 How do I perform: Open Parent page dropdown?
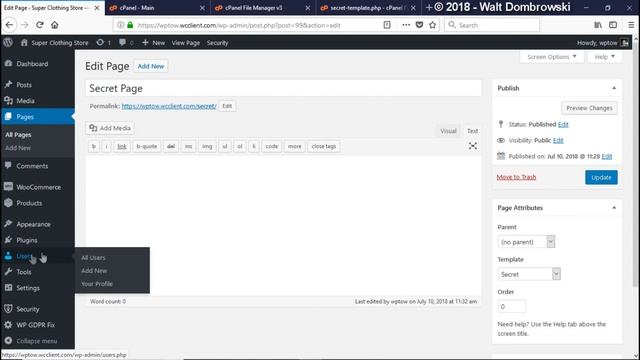coord(526,242)
